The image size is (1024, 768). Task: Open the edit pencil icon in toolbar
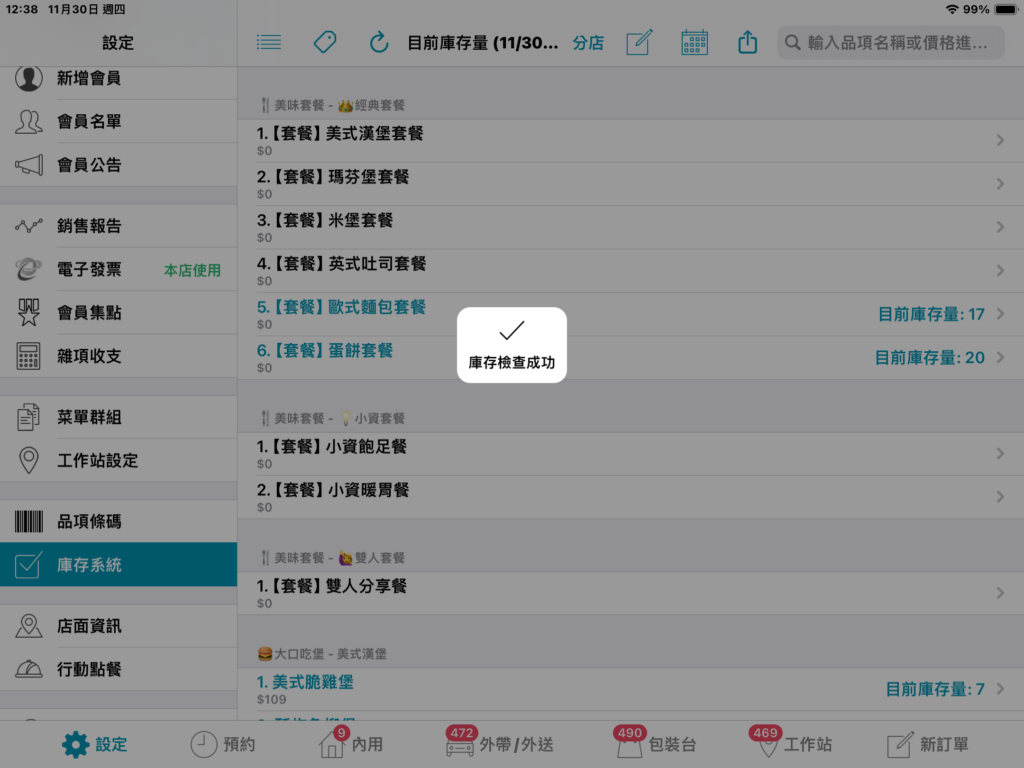click(x=639, y=43)
